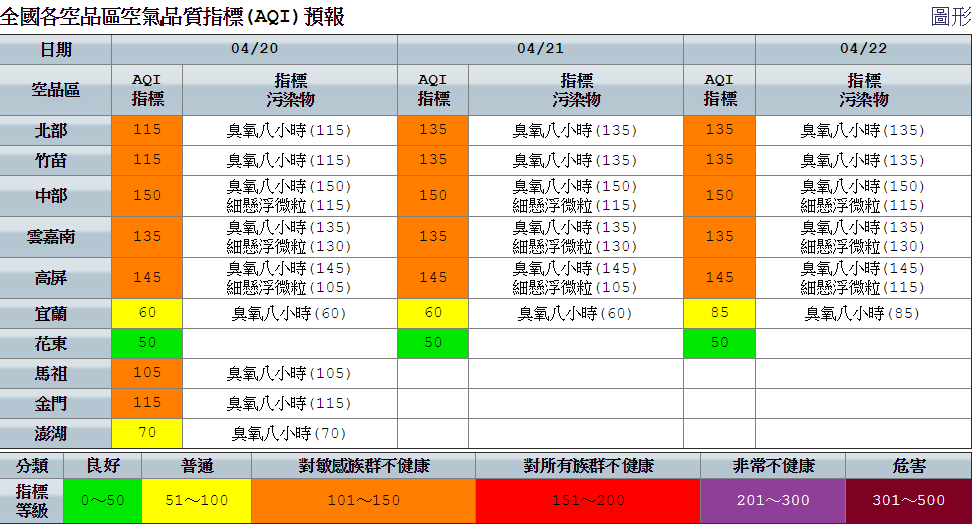The width and height of the screenshot is (974, 527).
Task: Click 花東 green AQI 50 cell for 04/20
Action: 147,343
